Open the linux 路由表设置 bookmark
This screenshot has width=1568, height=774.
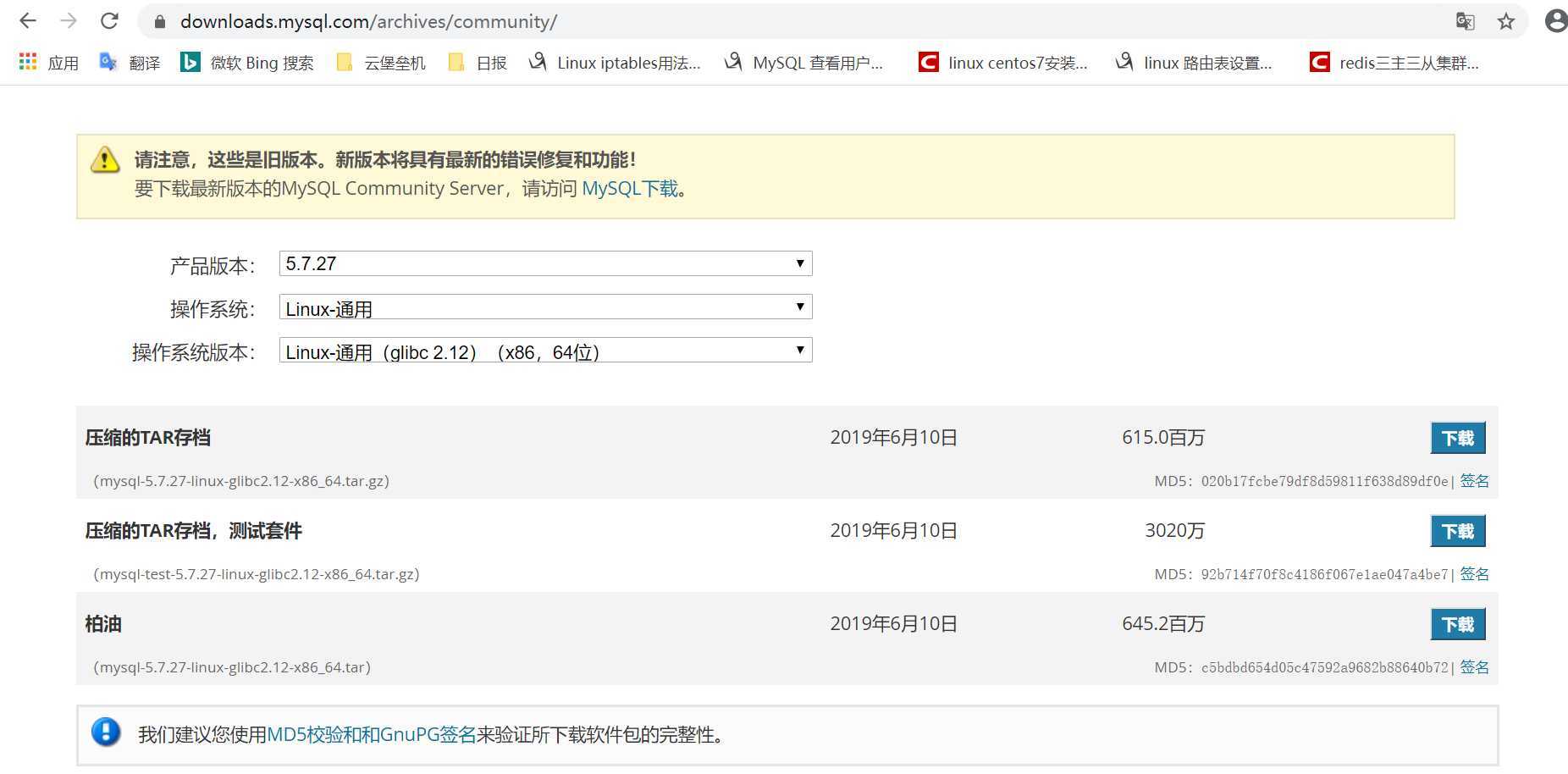coord(1194,63)
